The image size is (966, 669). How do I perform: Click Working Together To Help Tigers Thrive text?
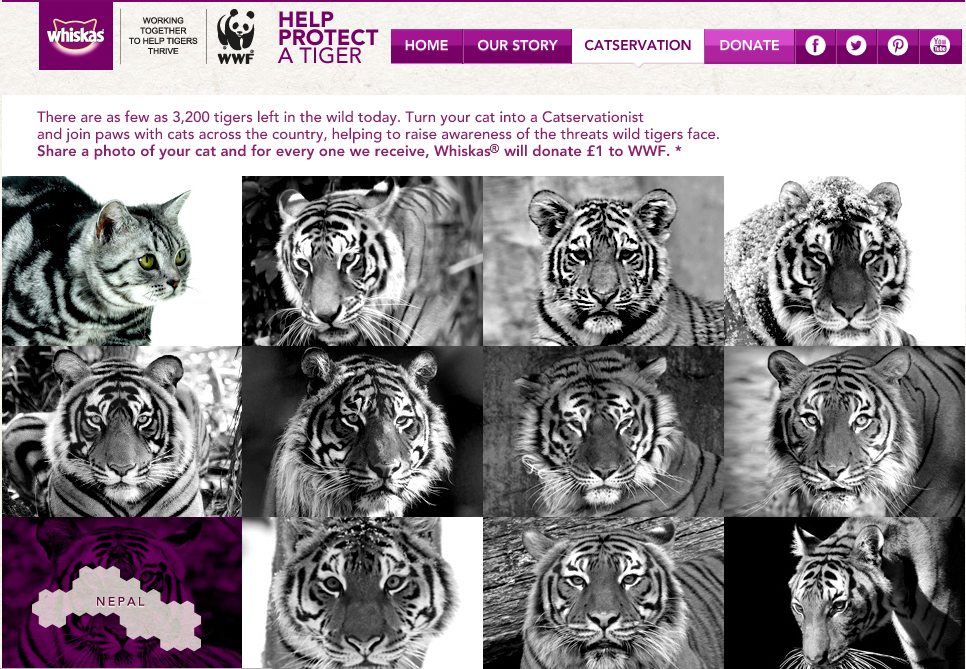point(163,36)
